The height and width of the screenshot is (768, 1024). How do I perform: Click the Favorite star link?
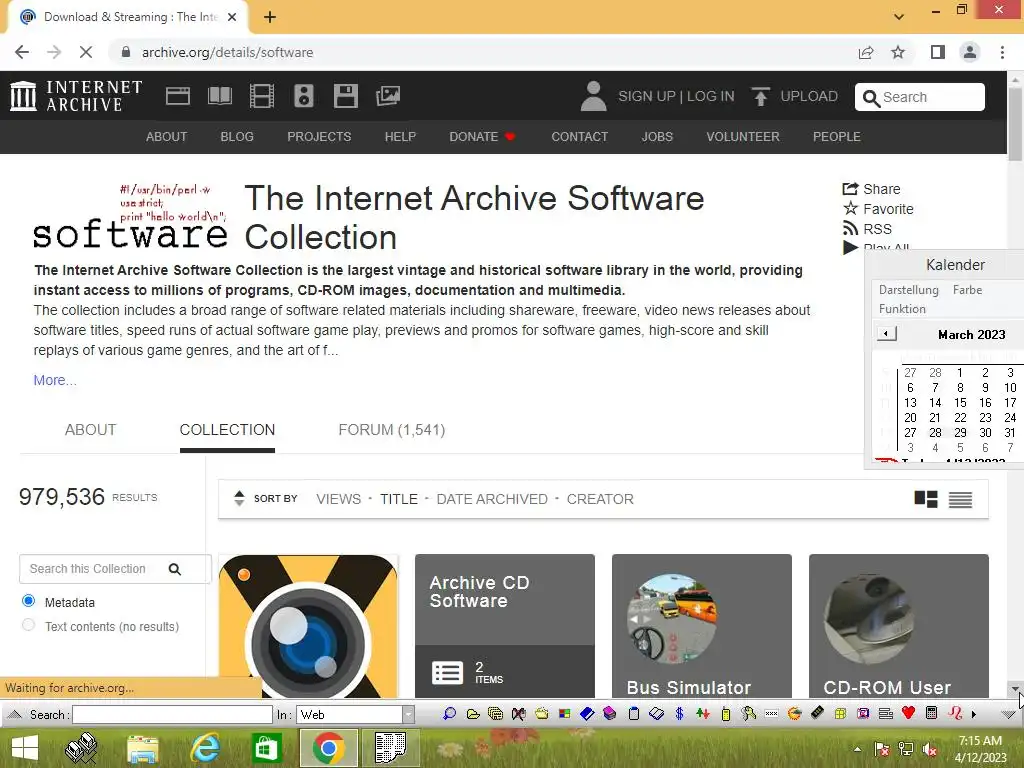coord(878,209)
